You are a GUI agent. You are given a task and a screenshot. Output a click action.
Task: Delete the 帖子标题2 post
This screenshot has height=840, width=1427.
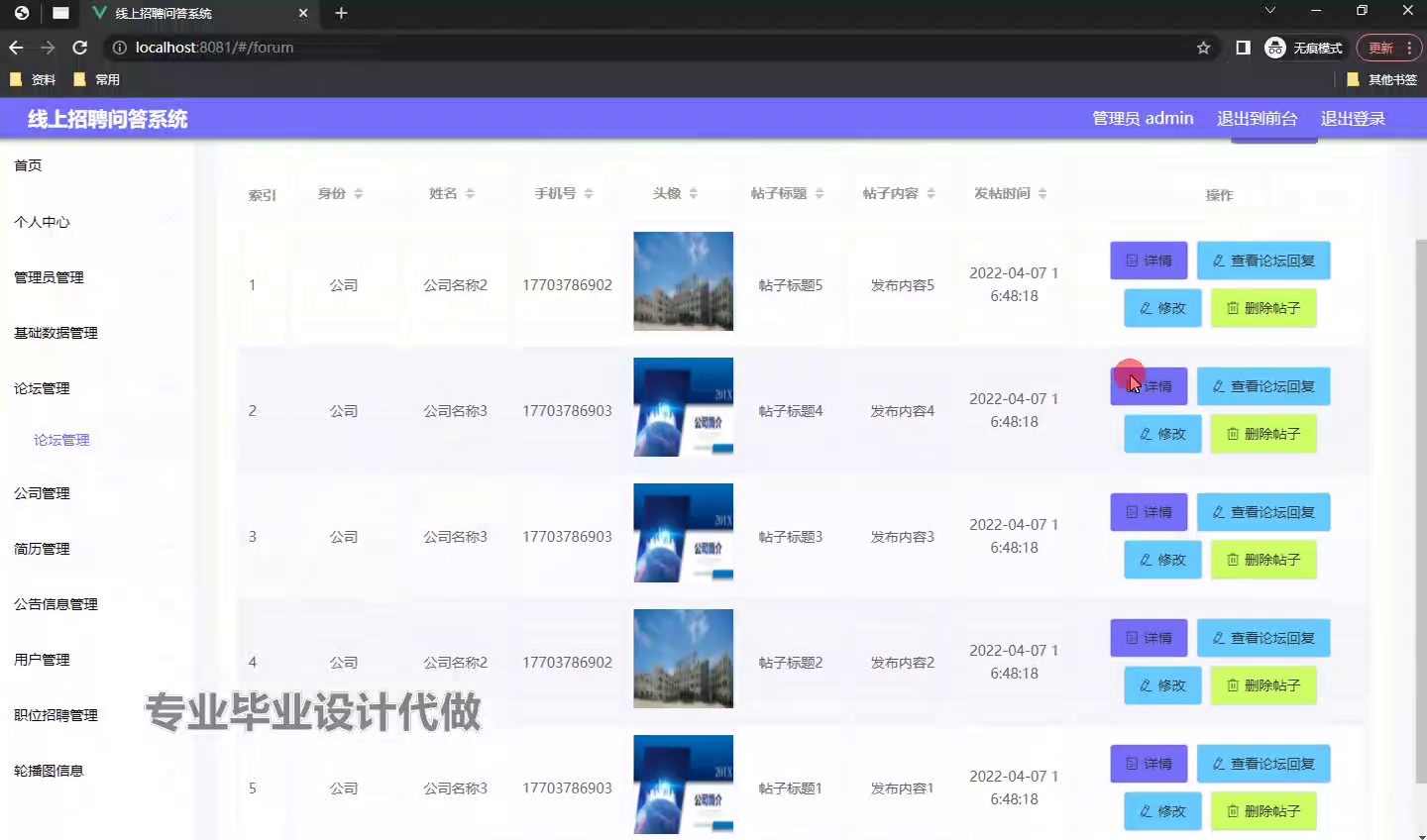point(1263,685)
